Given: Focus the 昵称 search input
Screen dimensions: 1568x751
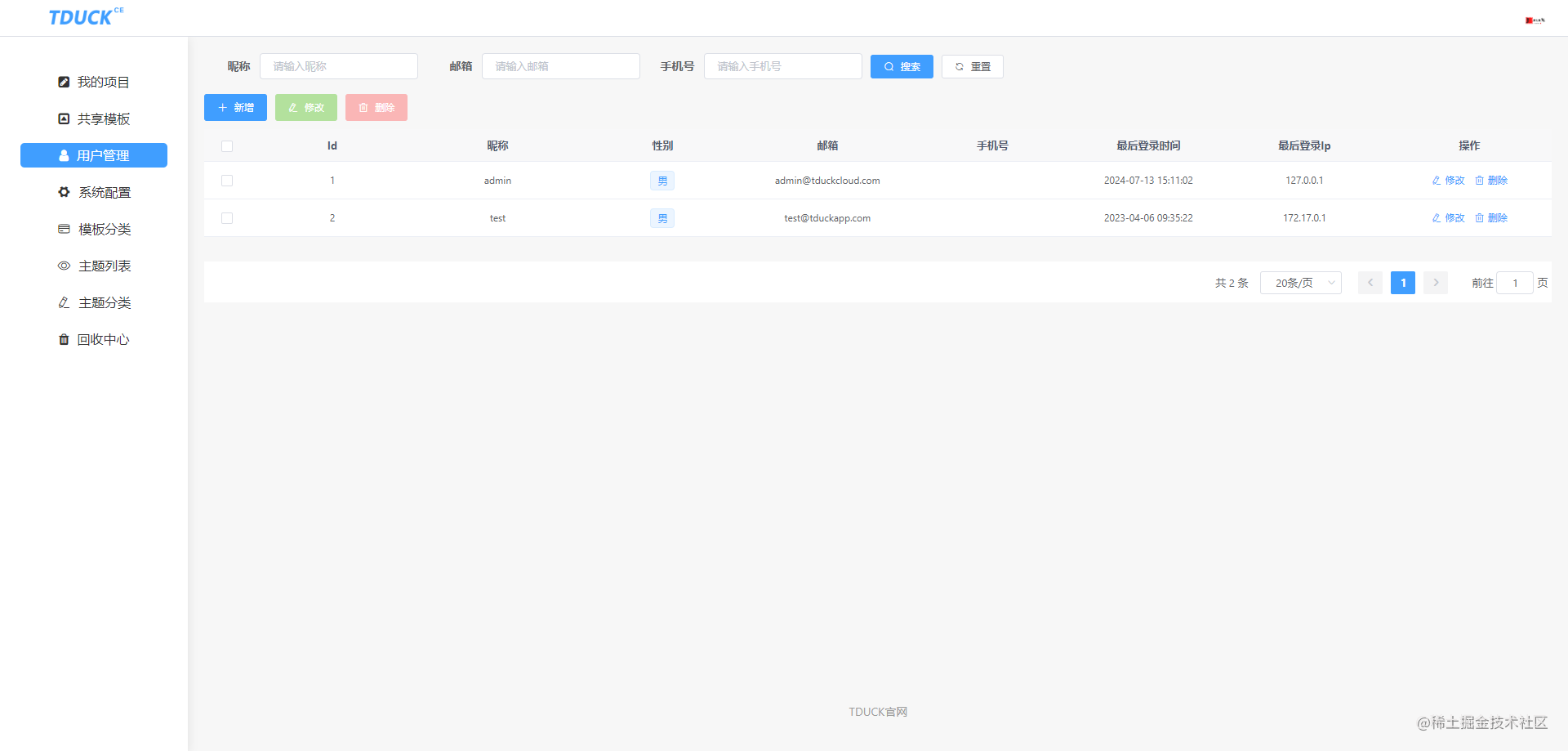Looking at the screenshot, I should 339,66.
